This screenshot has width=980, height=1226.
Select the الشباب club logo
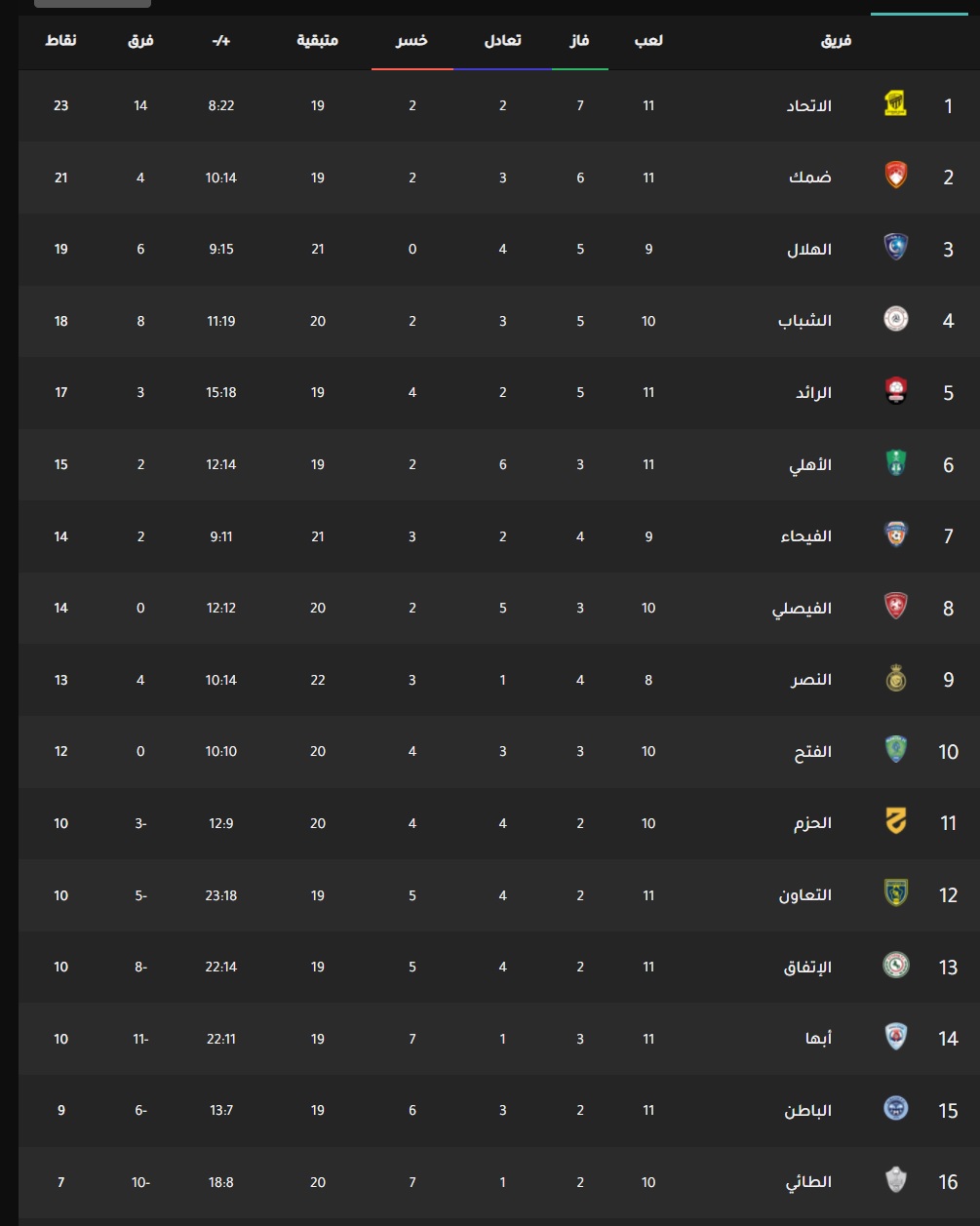click(895, 319)
